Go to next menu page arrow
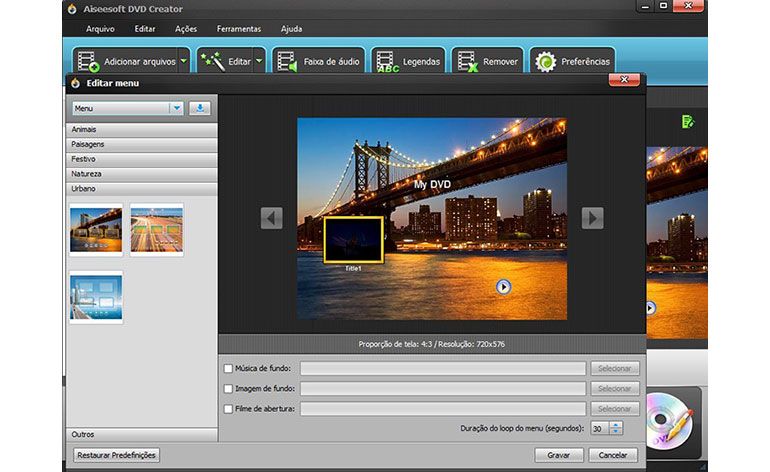770x472 pixels. tap(592, 218)
